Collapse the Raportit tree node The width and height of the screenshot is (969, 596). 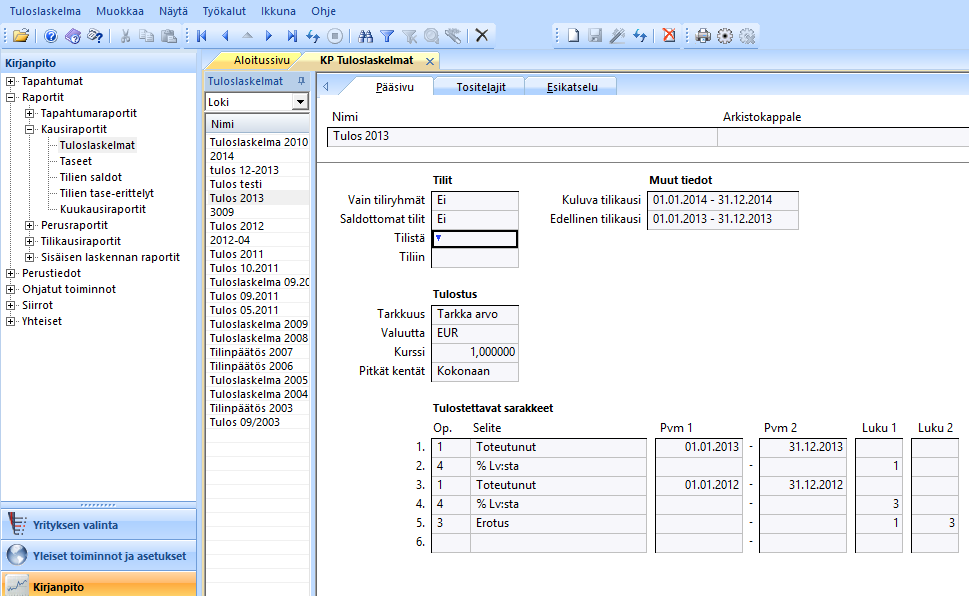coord(11,97)
